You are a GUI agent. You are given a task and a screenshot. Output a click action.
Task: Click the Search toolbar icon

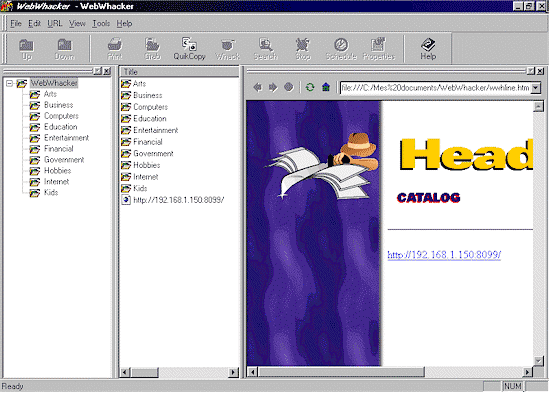[266, 49]
